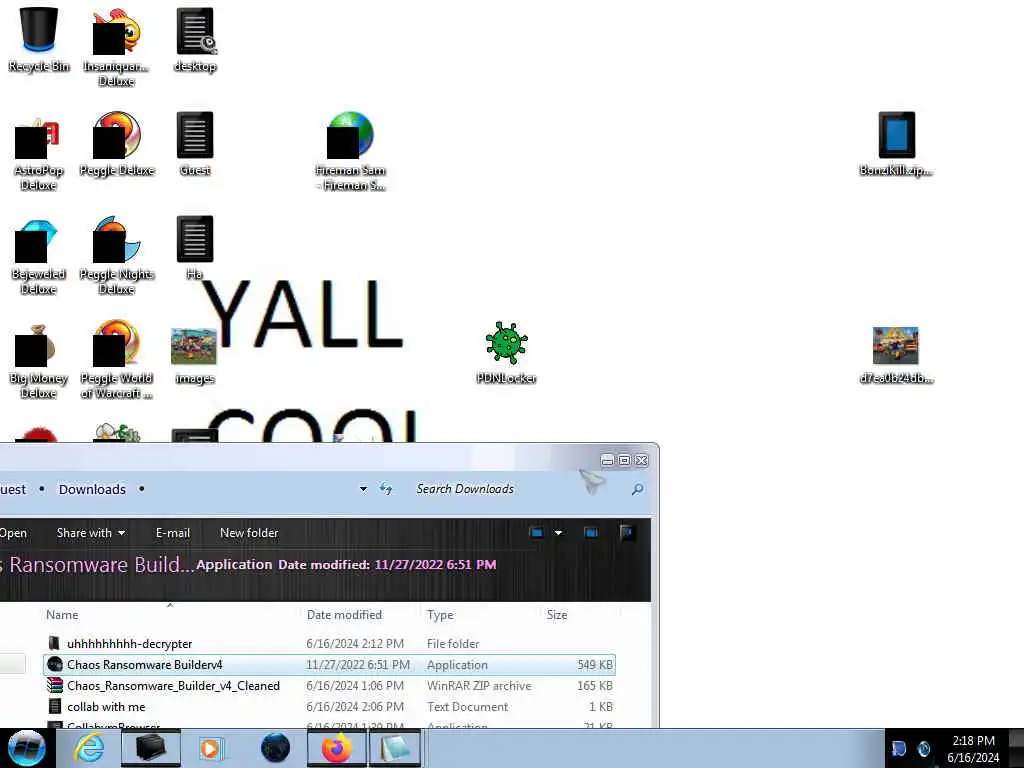Sort files by Type column
The width and height of the screenshot is (1024, 768).
(x=440, y=615)
